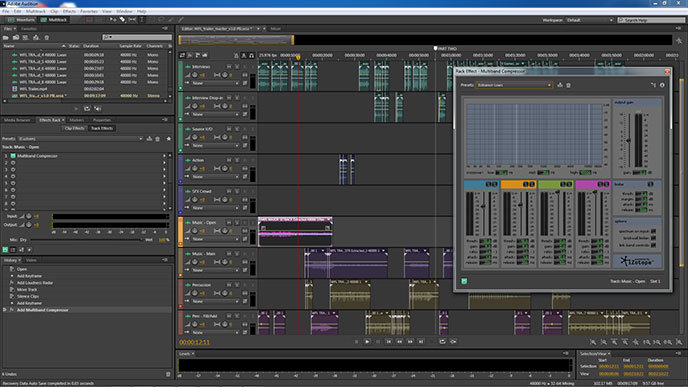Expand slot 1 Multiband Compressor arrow menu
Screen dimensions: 688x387
pyautogui.click(x=165, y=156)
